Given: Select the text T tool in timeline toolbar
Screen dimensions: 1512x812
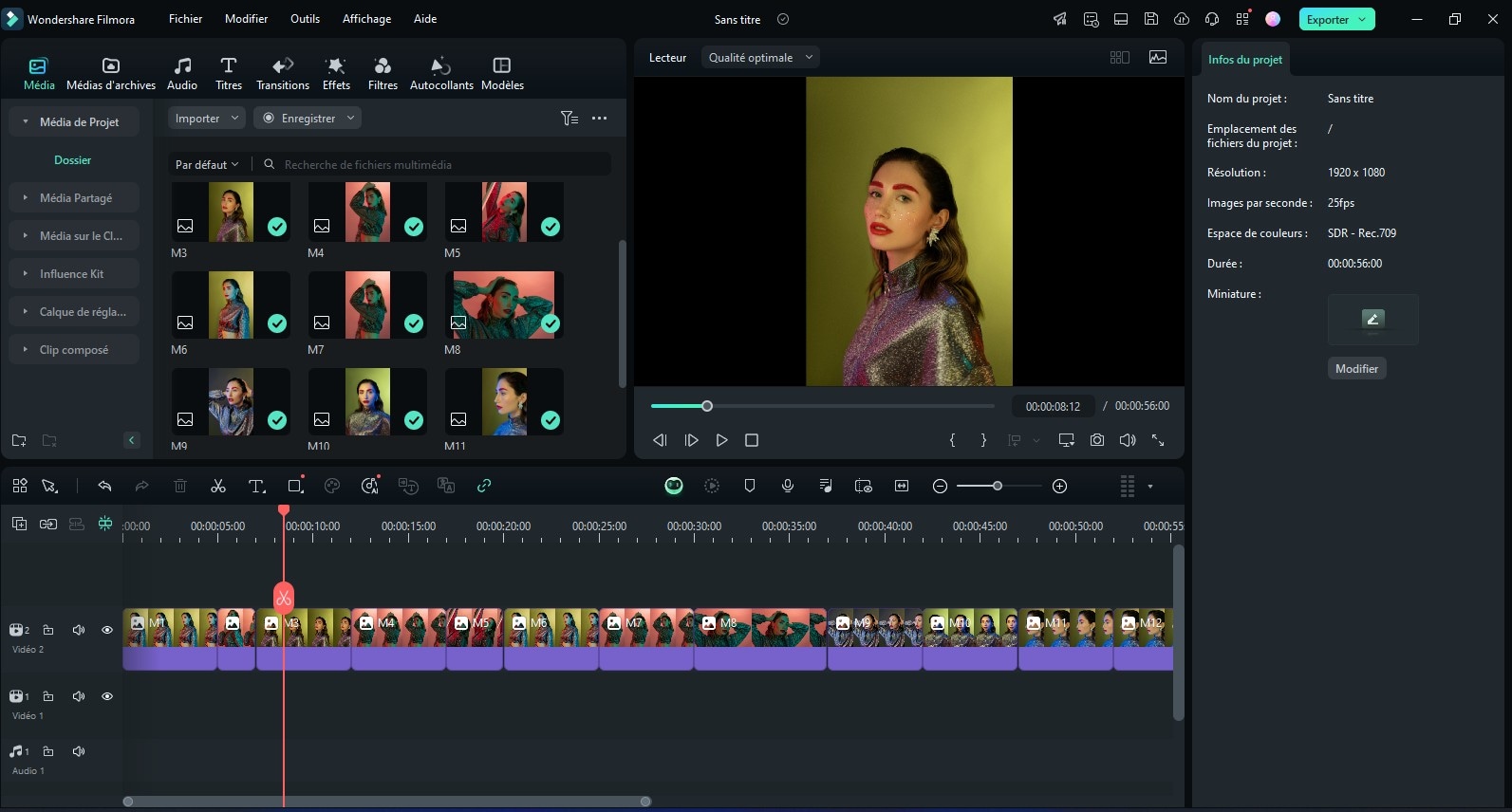Looking at the screenshot, I should (256, 486).
